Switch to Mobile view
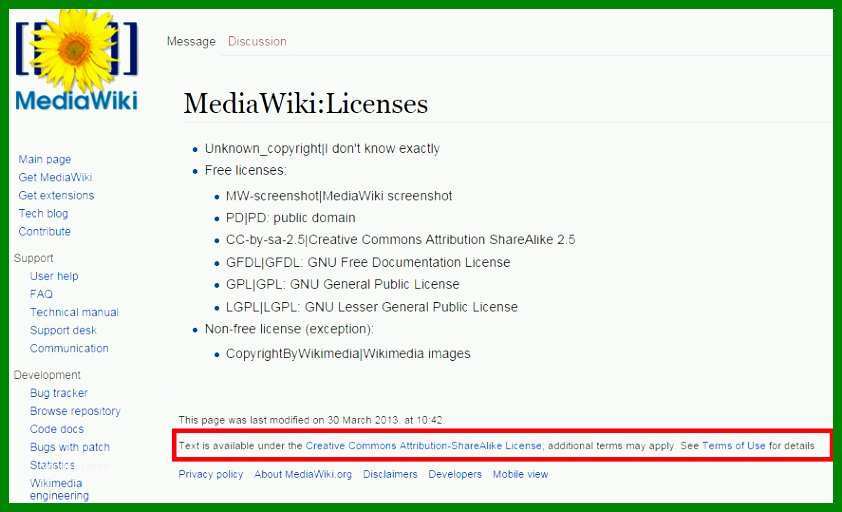Screen dimensions: 842x512 pyautogui.click(x=520, y=474)
